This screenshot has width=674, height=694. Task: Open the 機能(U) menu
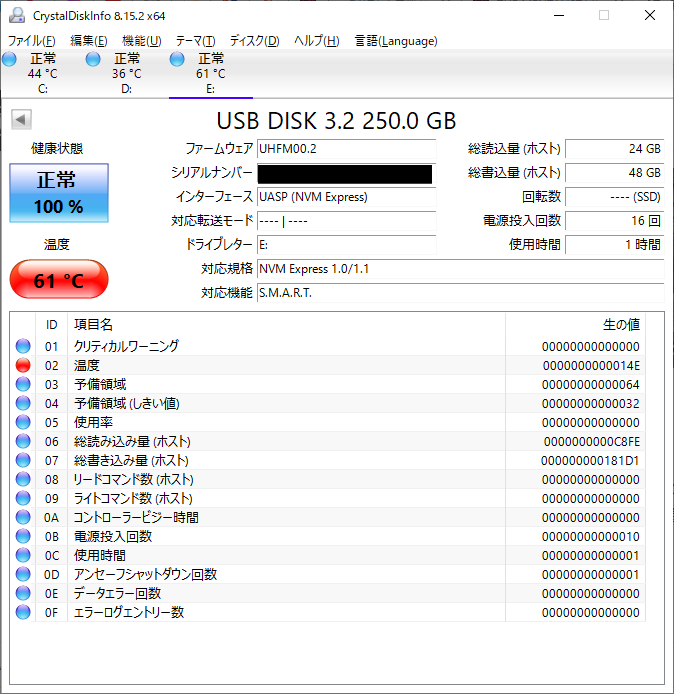142,41
